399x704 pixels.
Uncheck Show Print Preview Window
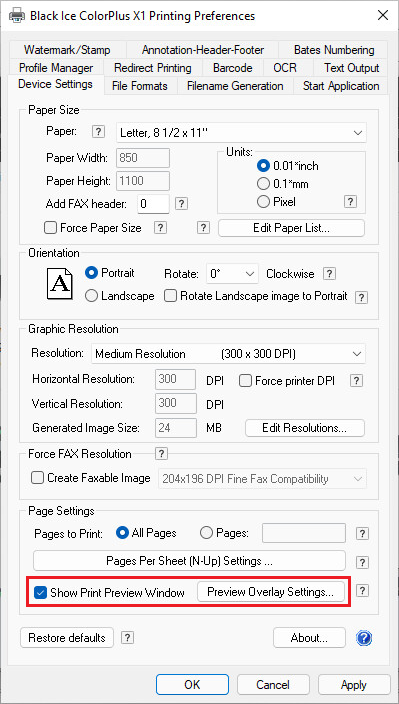[41, 593]
